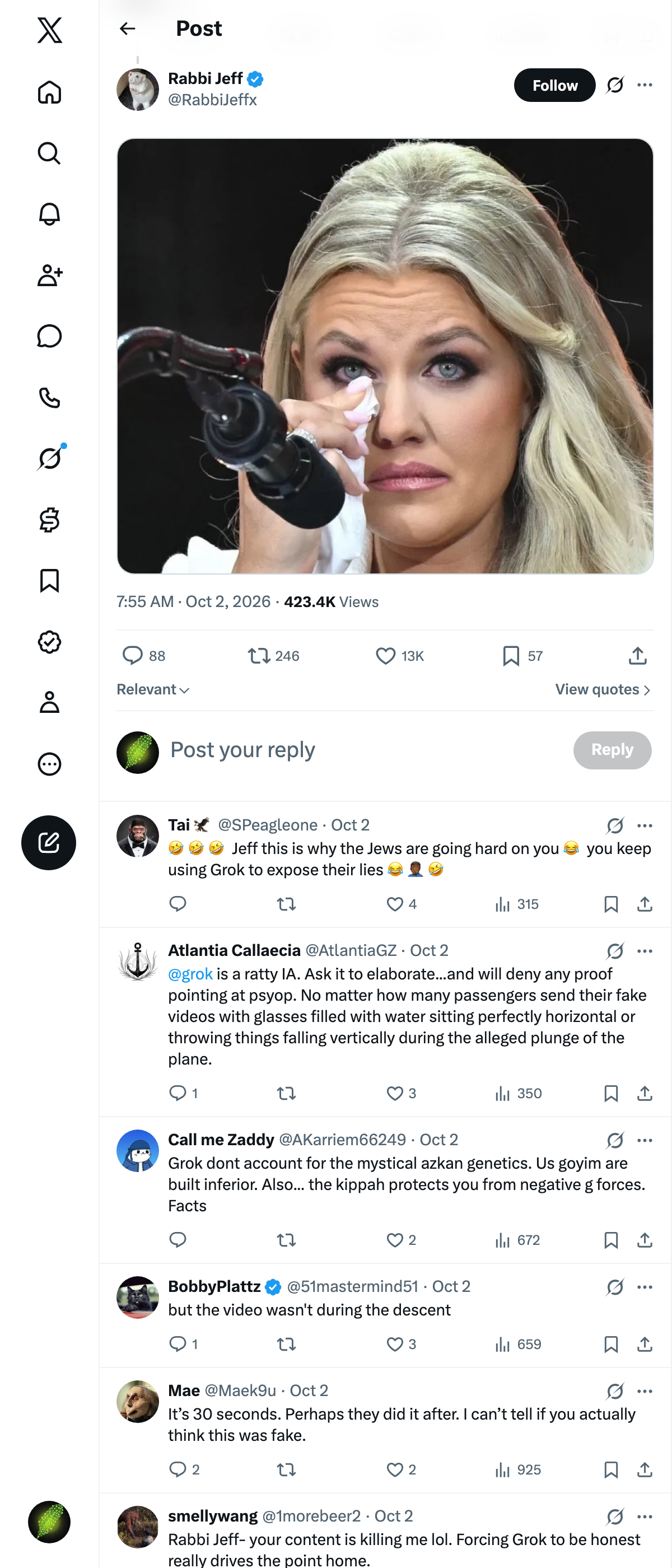Image resolution: width=672 pixels, height=1568 pixels.
Task: Open more options menu for Rabbi Jeff's post
Action: coord(645,85)
